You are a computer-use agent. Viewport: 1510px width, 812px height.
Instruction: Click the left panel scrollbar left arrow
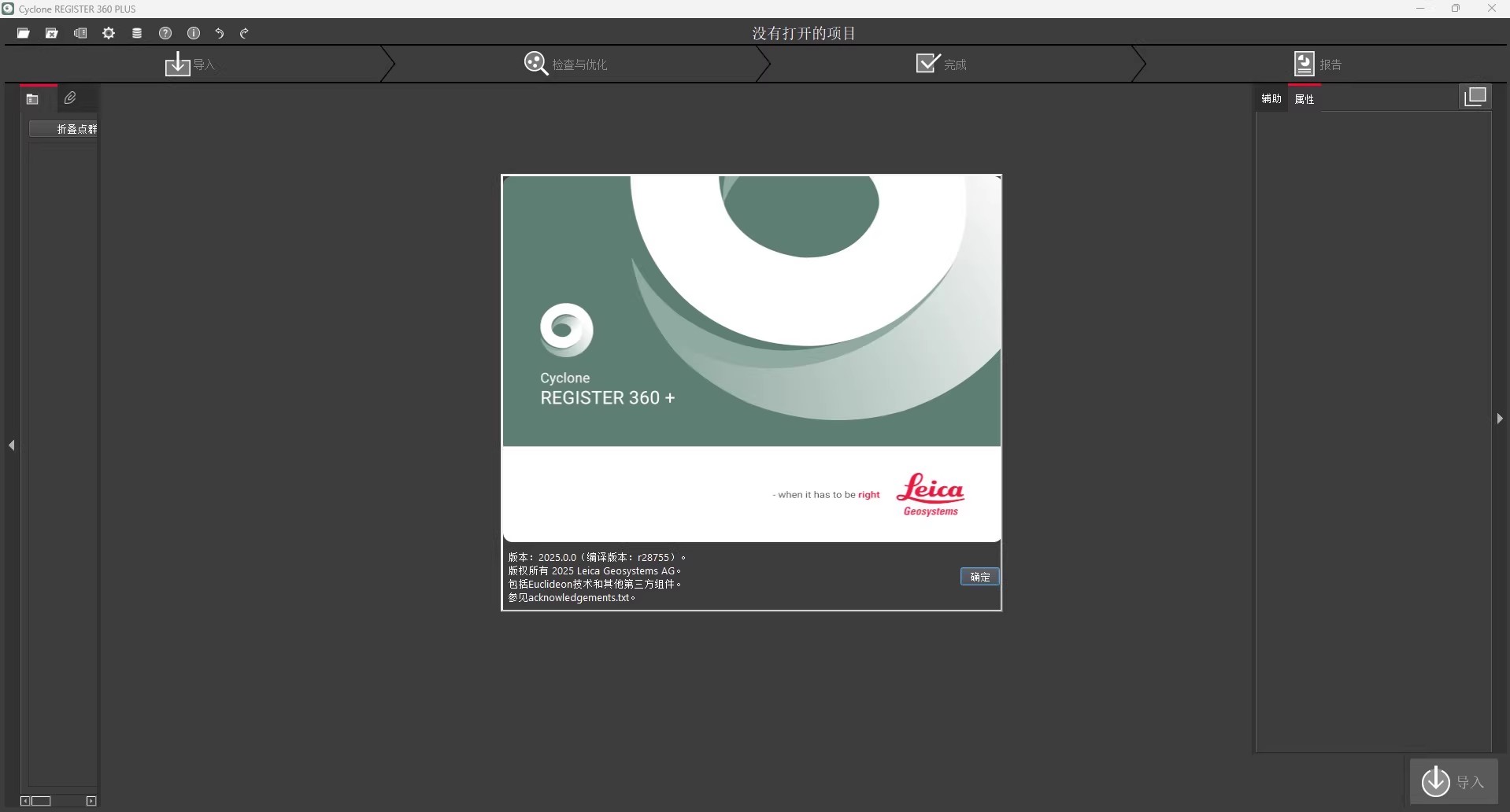(25, 801)
